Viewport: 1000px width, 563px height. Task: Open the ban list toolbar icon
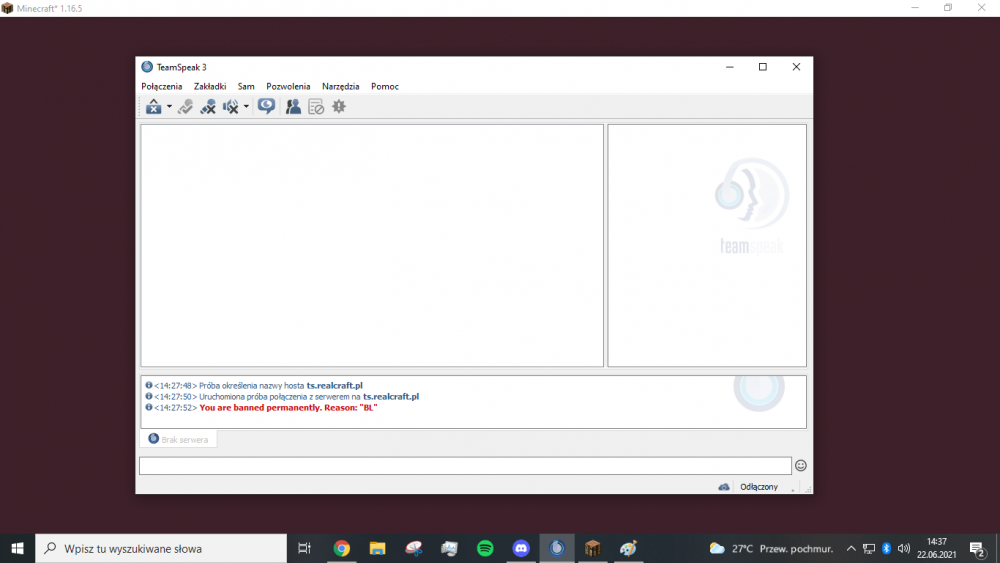tap(316, 107)
